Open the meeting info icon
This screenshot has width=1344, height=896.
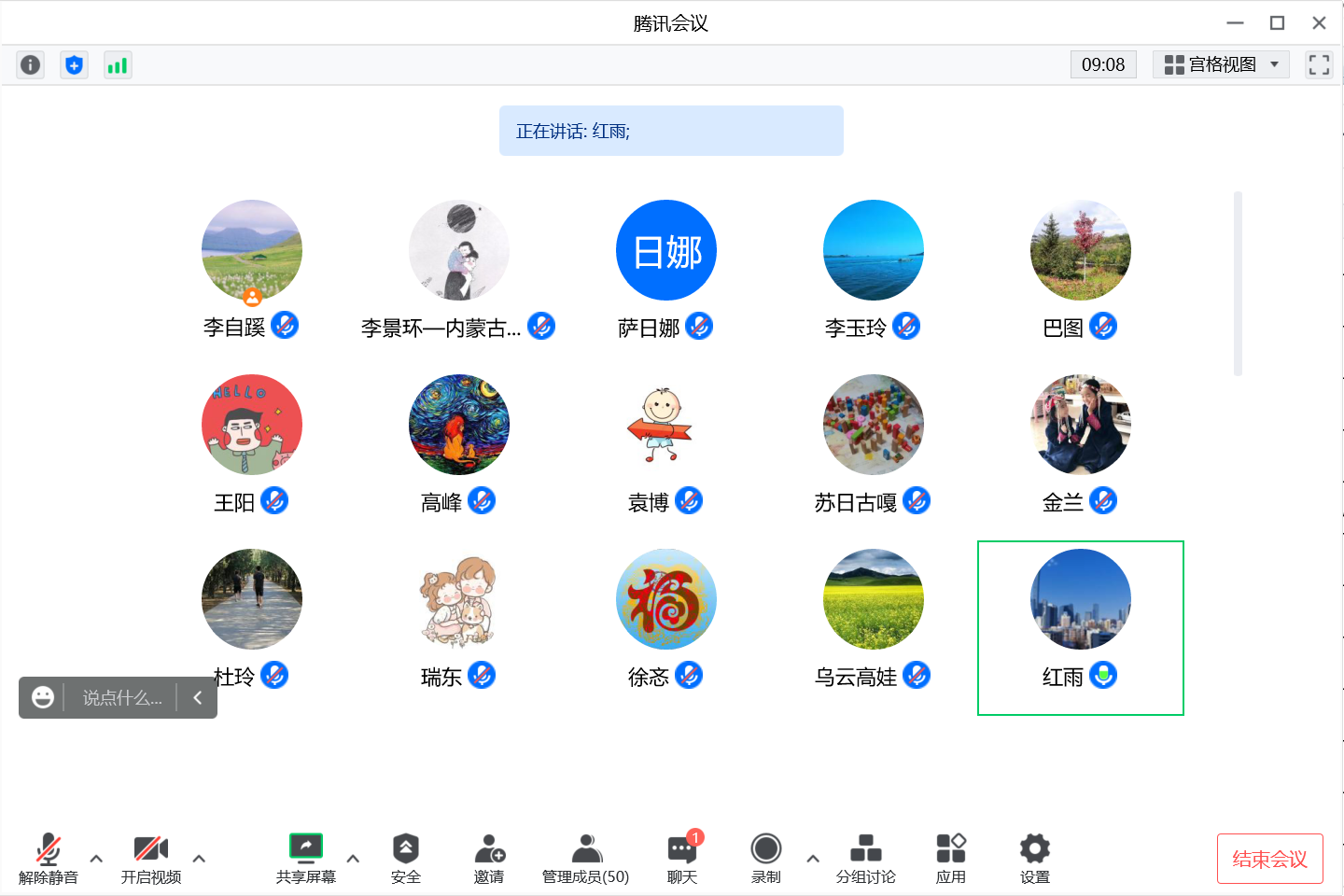pyautogui.click(x=31, y=64)
